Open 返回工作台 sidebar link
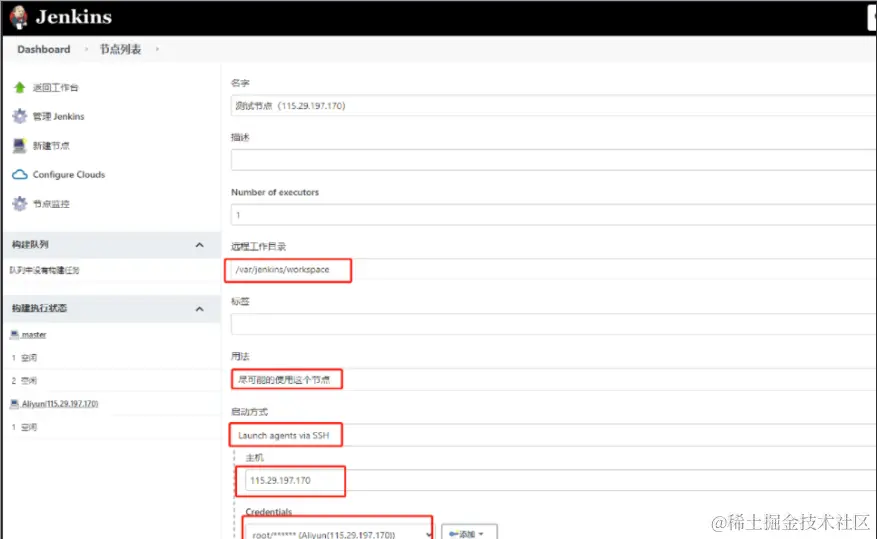Screen dimensions: 877x539 point(55,87)
